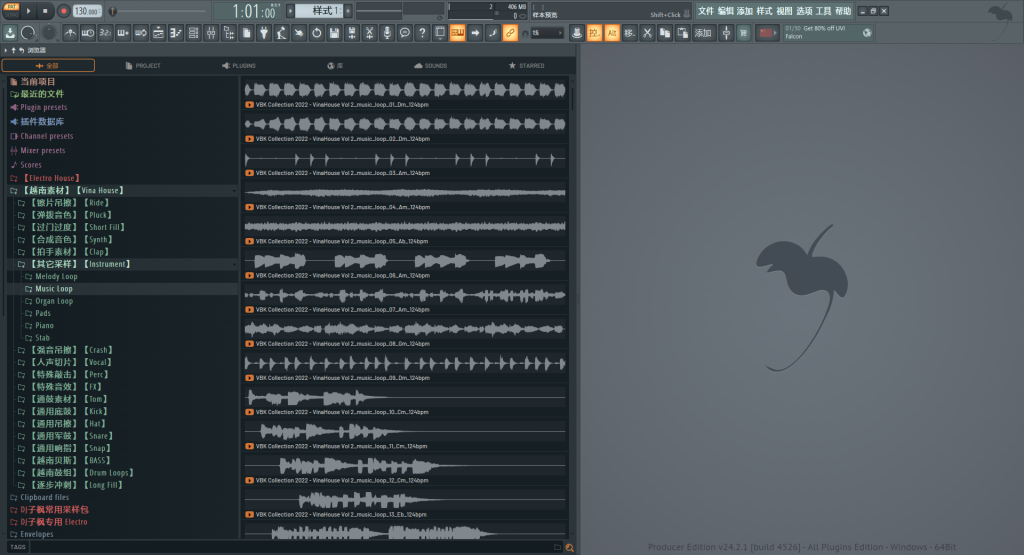
Task: Switch to the PLUGINS browser tab
Action: coord(239,65)
